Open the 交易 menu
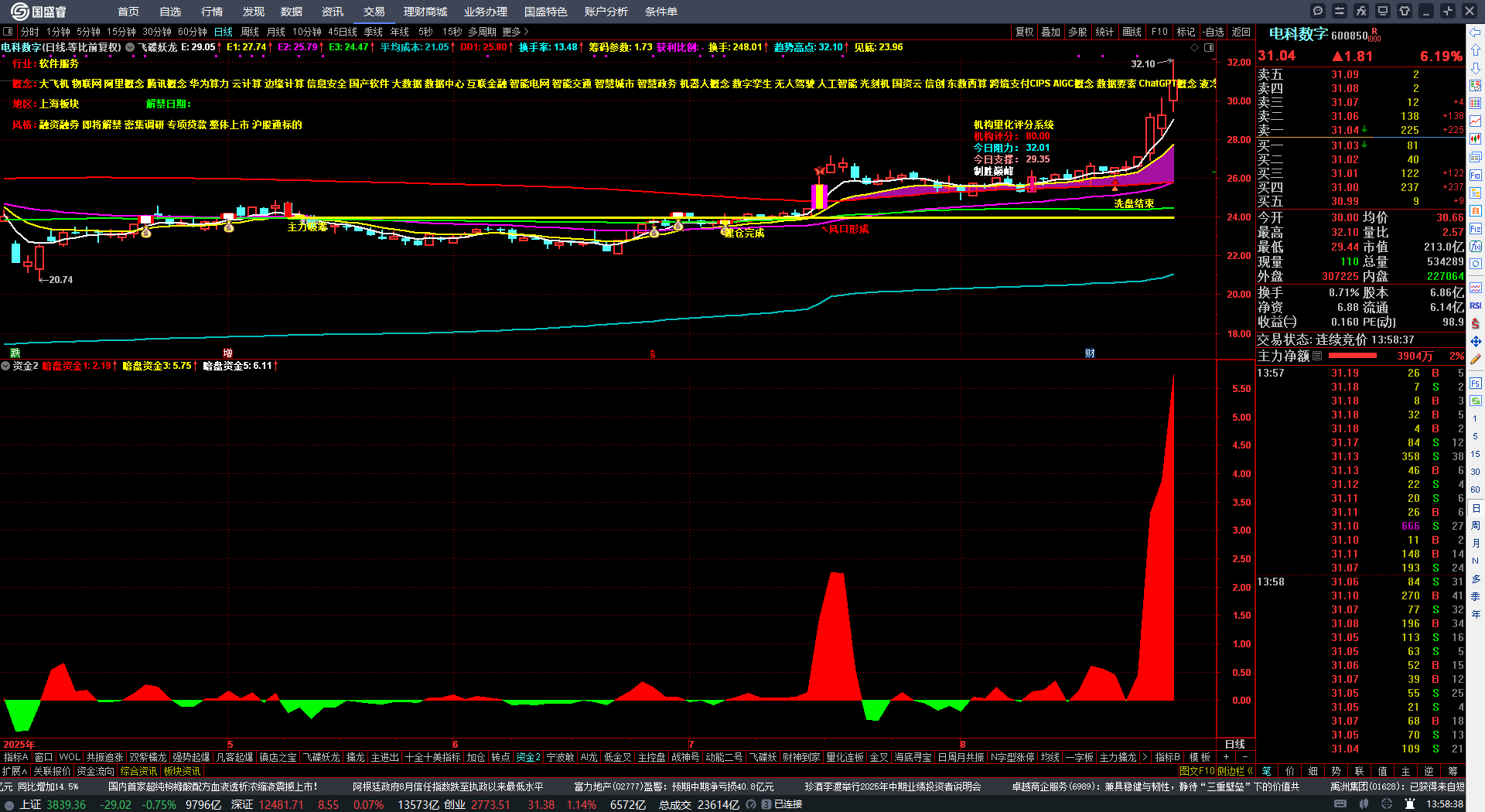The width and height of the screenshot is (1485, 812). [x=374, y=12]
